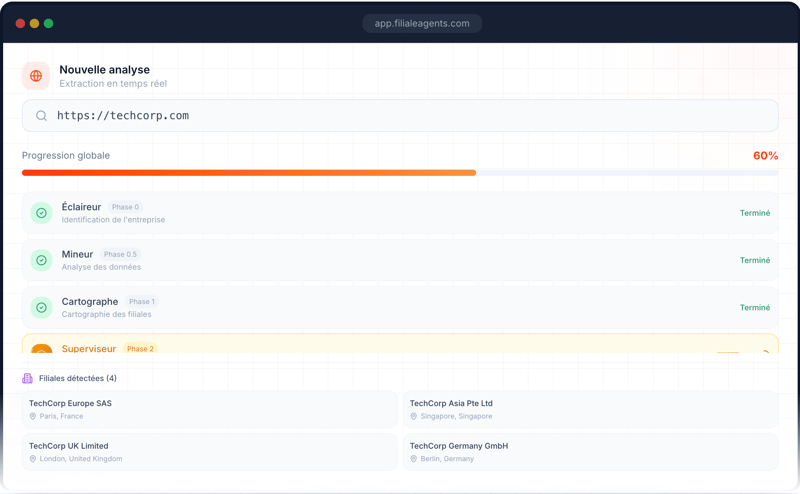Image resolution: width=800 pixels, height=494 pixels.
Task: Click the red close window button
Action: click(x=20, y=23)
